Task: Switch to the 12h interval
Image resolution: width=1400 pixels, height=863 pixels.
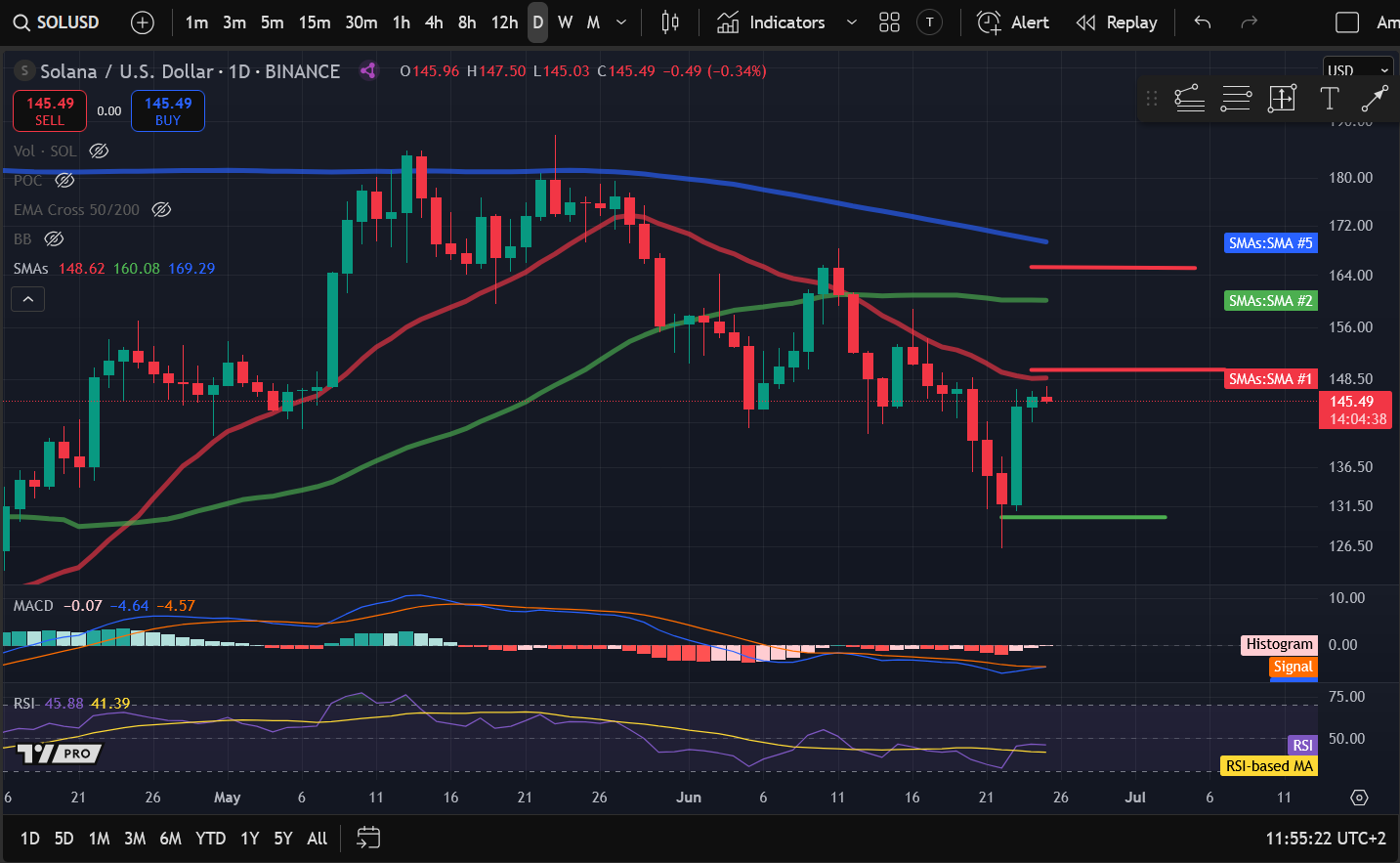Action: tap(505, 22)
